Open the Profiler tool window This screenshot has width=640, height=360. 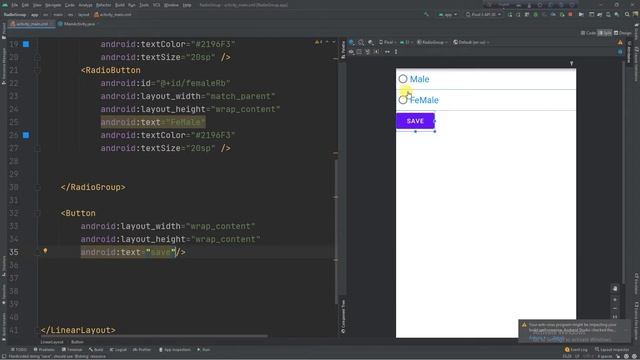tap(142, 350)
